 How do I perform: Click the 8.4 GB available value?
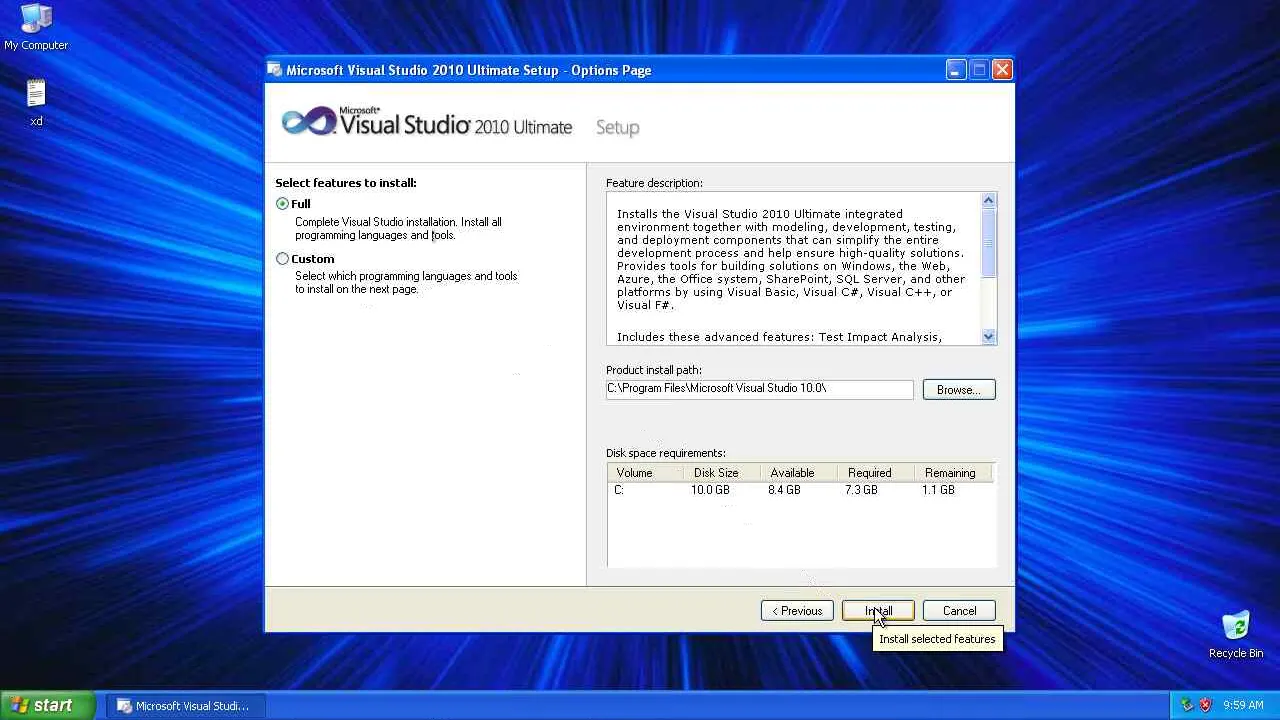tap(784, 490)
